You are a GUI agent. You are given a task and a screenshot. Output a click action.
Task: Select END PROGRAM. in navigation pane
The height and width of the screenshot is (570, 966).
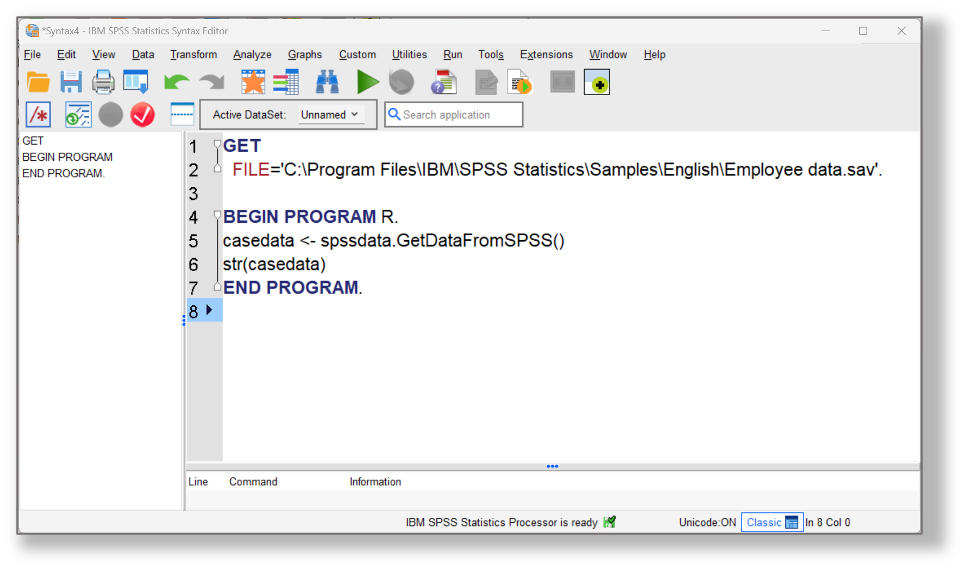tap(63, 173)
